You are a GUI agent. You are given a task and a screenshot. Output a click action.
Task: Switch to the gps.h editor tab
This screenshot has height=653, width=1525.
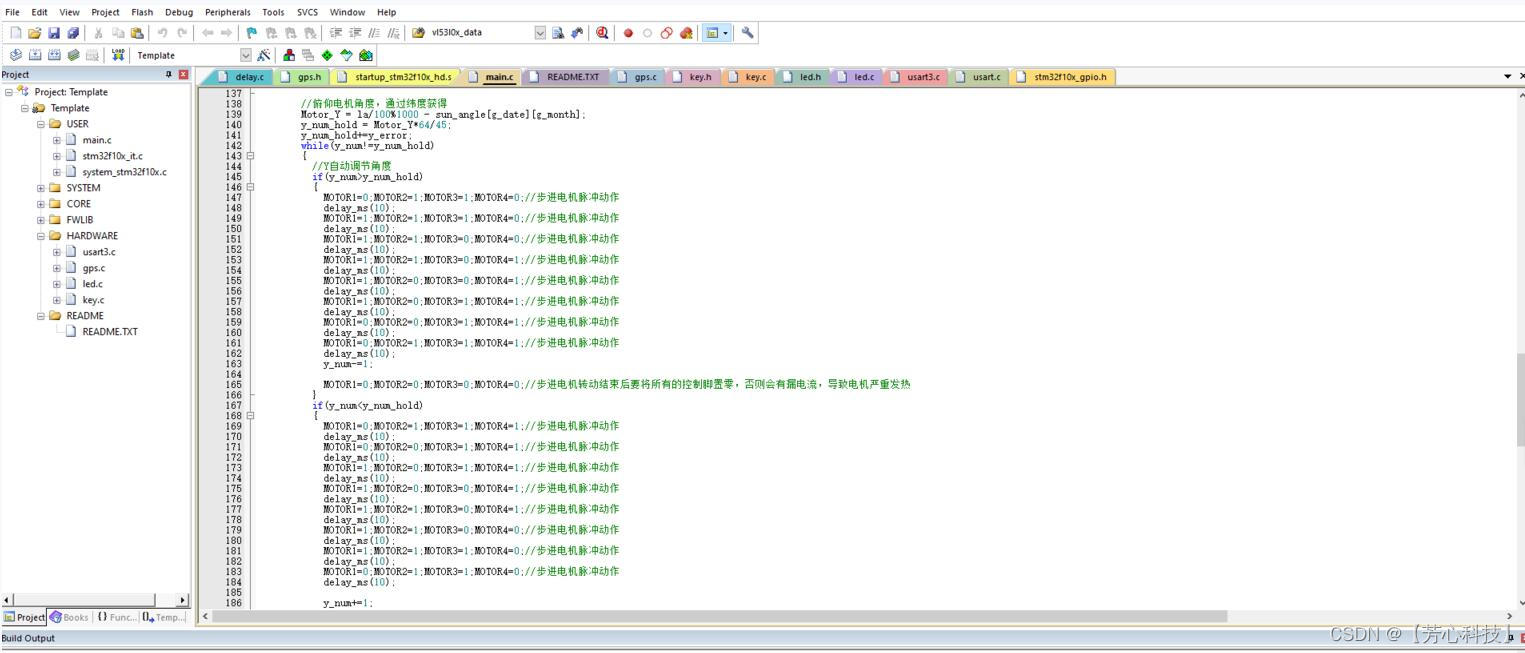pos(302,77)
